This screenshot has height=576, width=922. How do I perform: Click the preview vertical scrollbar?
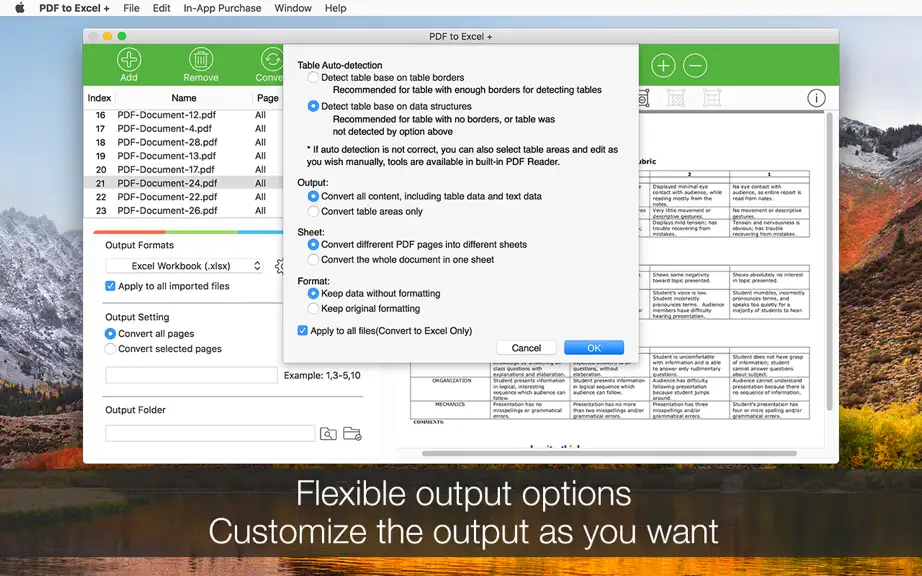coord(830,261)
